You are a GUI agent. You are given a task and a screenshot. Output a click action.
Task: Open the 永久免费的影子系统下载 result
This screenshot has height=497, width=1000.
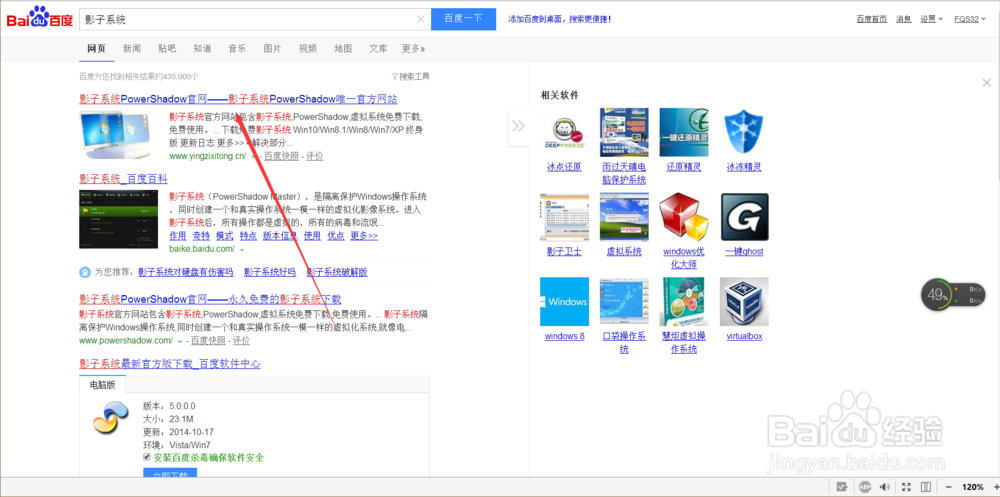[x=210, y=299]
